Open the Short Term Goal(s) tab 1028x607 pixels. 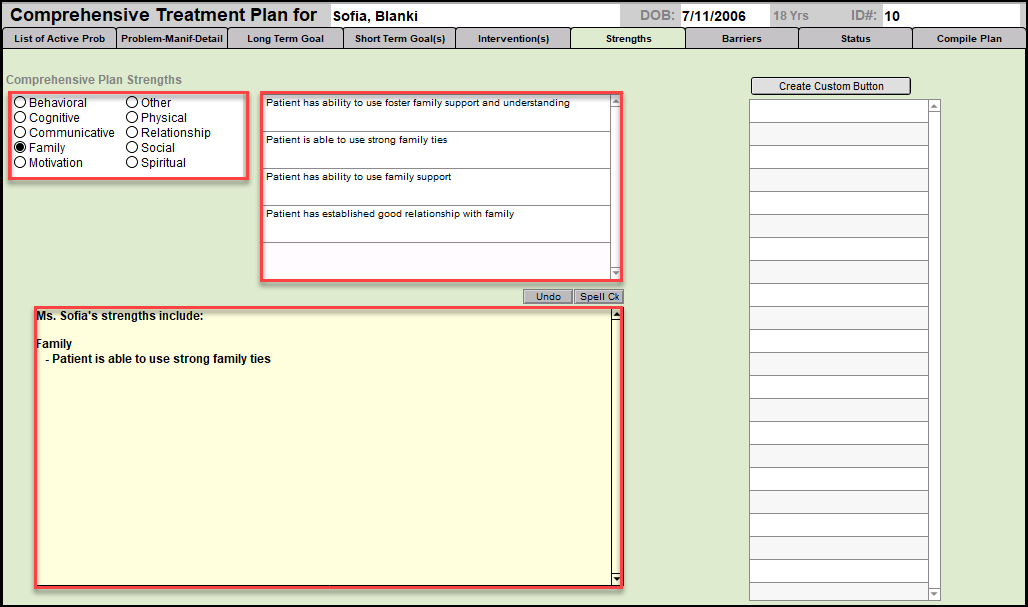(399, 39)
